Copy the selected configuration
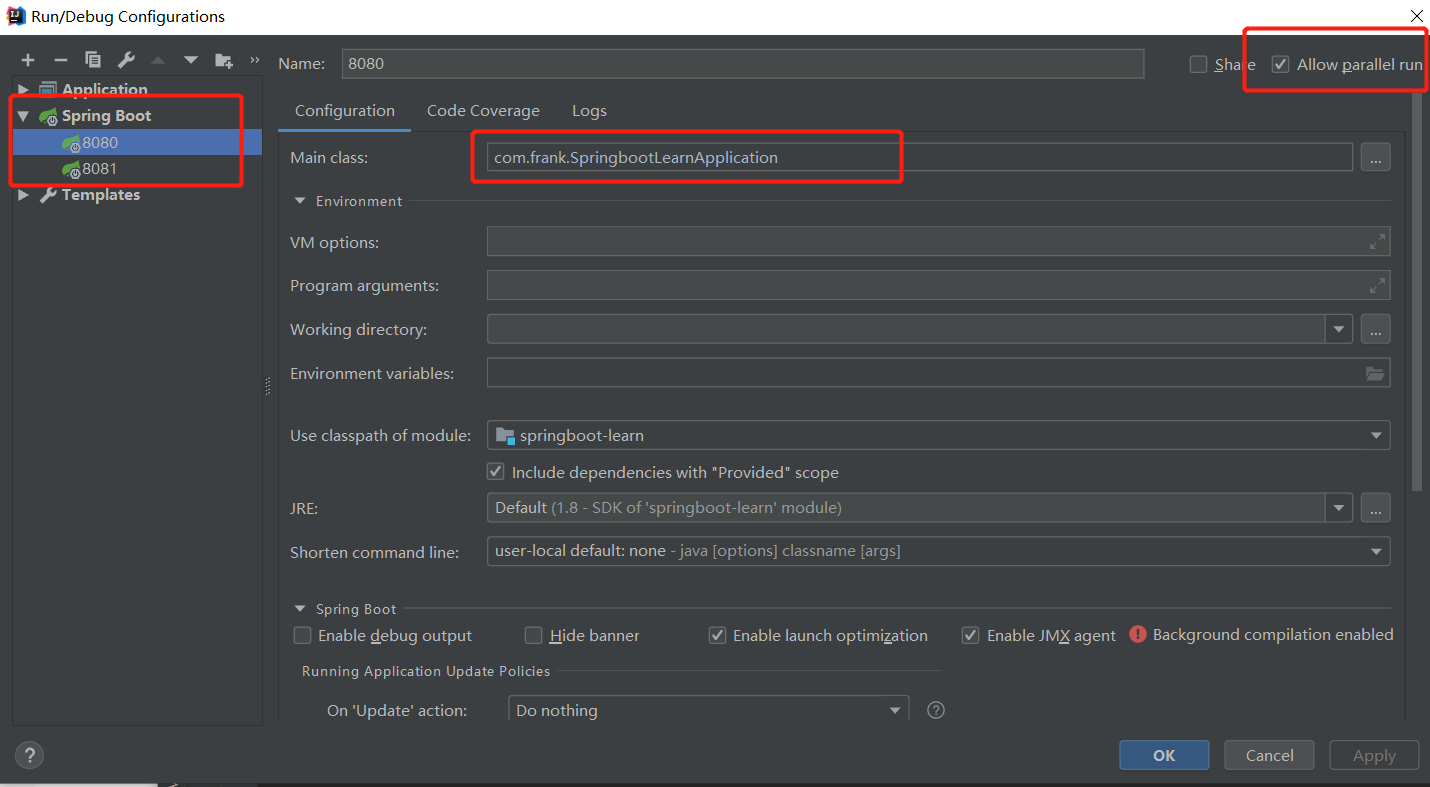 coord(93,60)
